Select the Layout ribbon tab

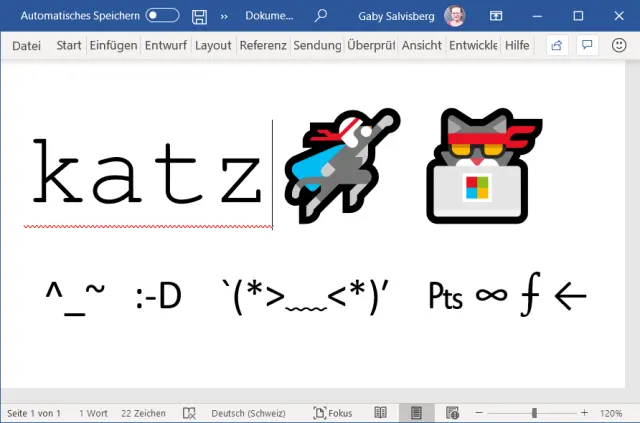click(213, 45)
